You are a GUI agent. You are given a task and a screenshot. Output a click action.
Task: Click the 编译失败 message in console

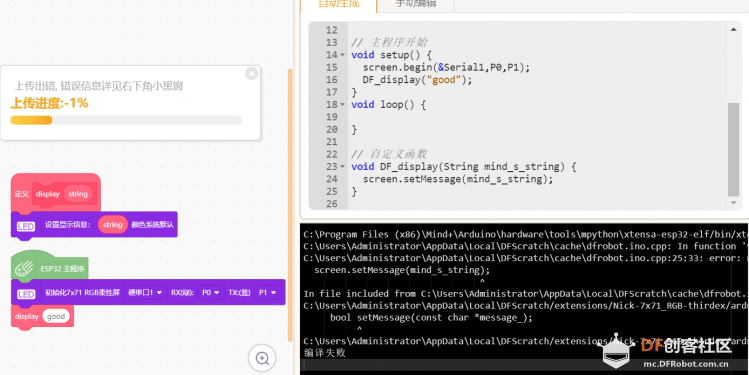pos(325,353)
